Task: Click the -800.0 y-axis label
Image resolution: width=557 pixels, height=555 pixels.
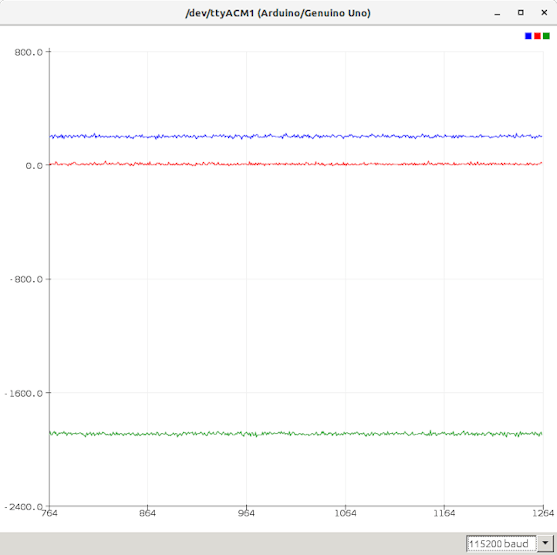Action: (26, 279)
